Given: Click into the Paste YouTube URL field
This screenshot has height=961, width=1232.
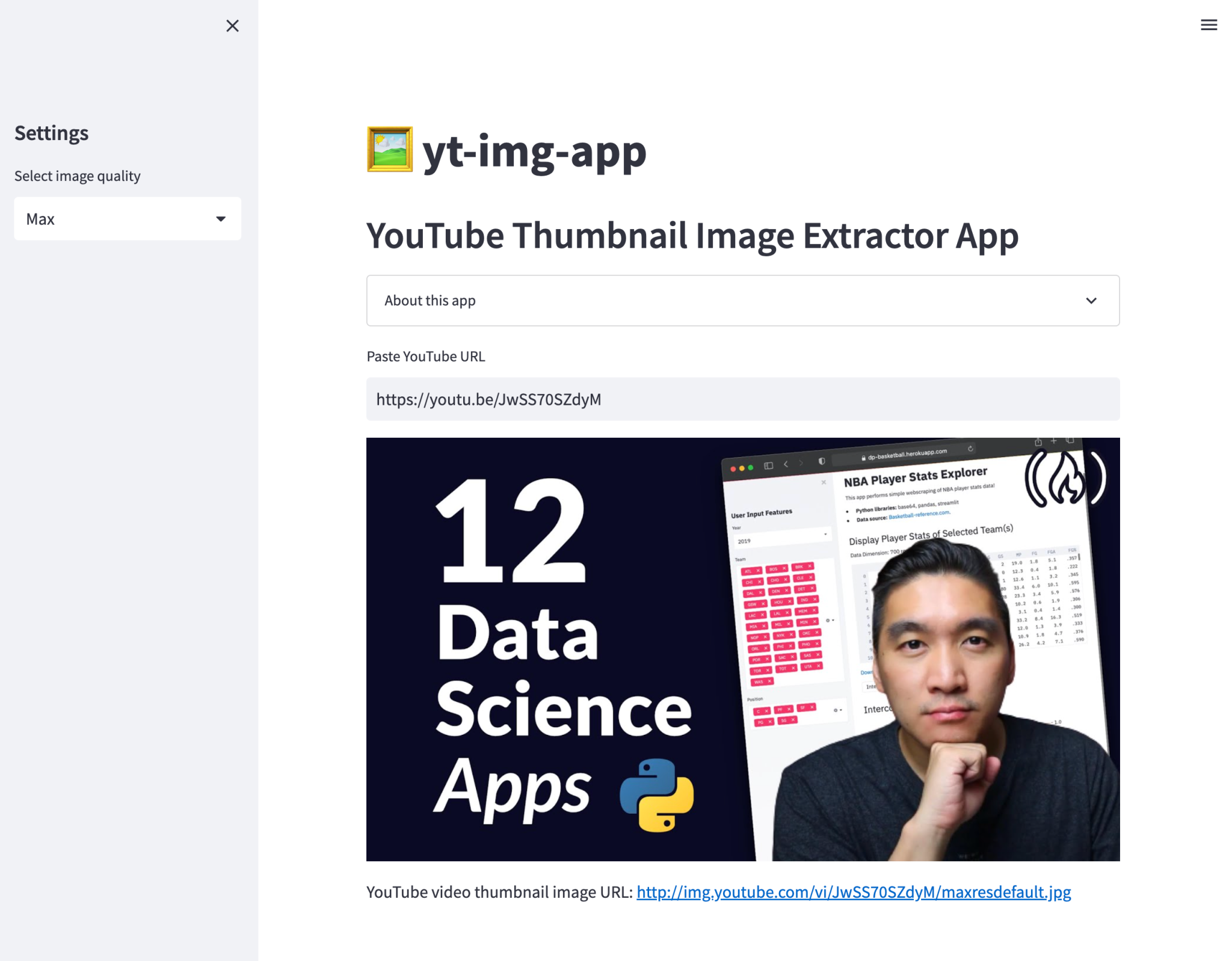Looking at the screenshot, I should [x=742, y=399].
